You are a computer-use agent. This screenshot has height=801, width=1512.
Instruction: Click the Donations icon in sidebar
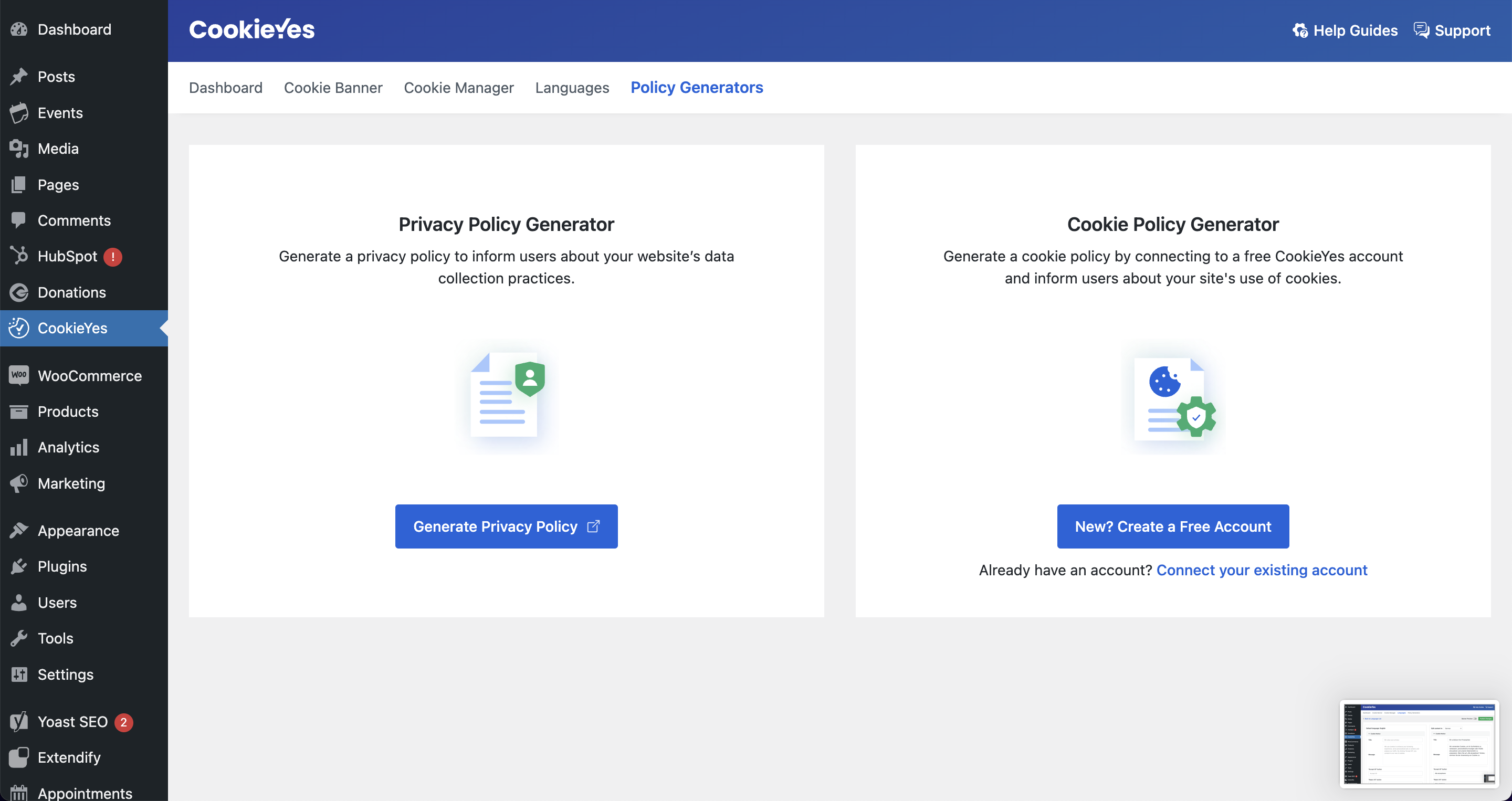coord(19,292)
